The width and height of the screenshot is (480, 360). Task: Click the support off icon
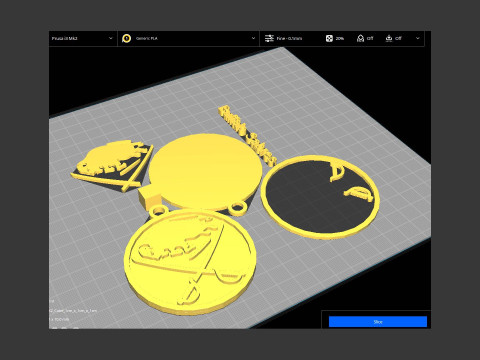pos(360,38)
